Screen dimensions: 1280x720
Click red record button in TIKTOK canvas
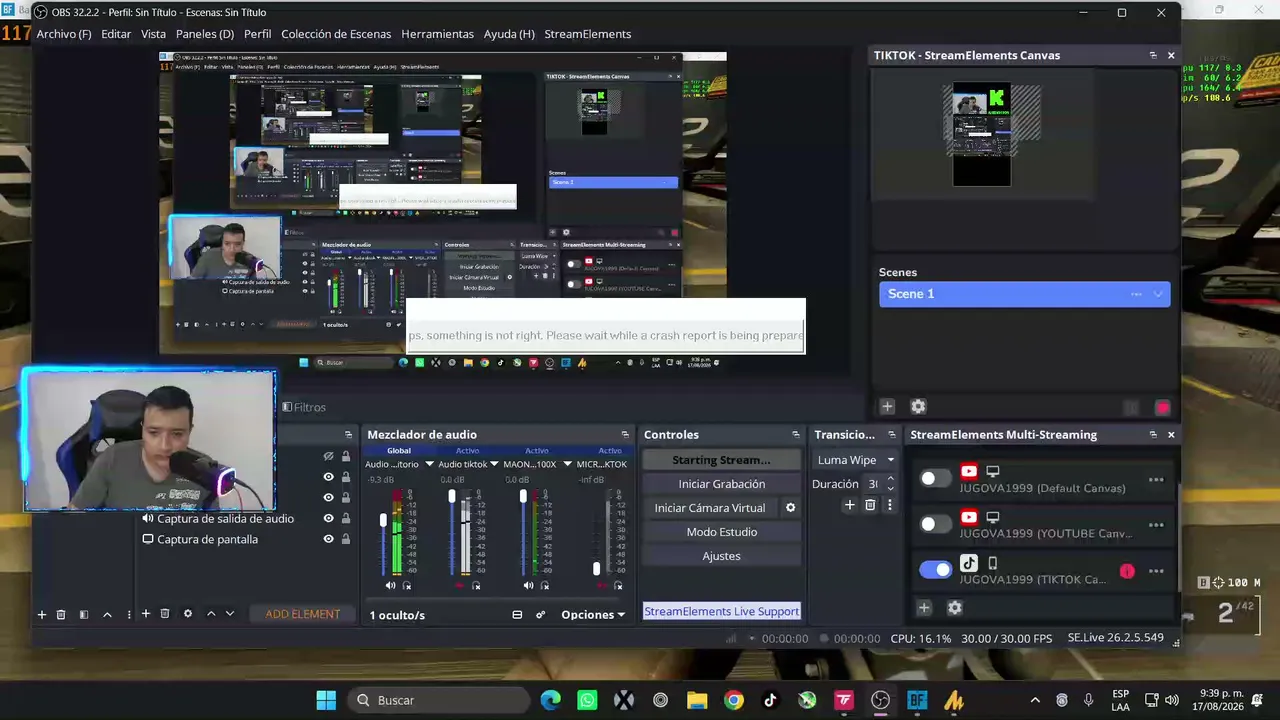[1162, 408]
